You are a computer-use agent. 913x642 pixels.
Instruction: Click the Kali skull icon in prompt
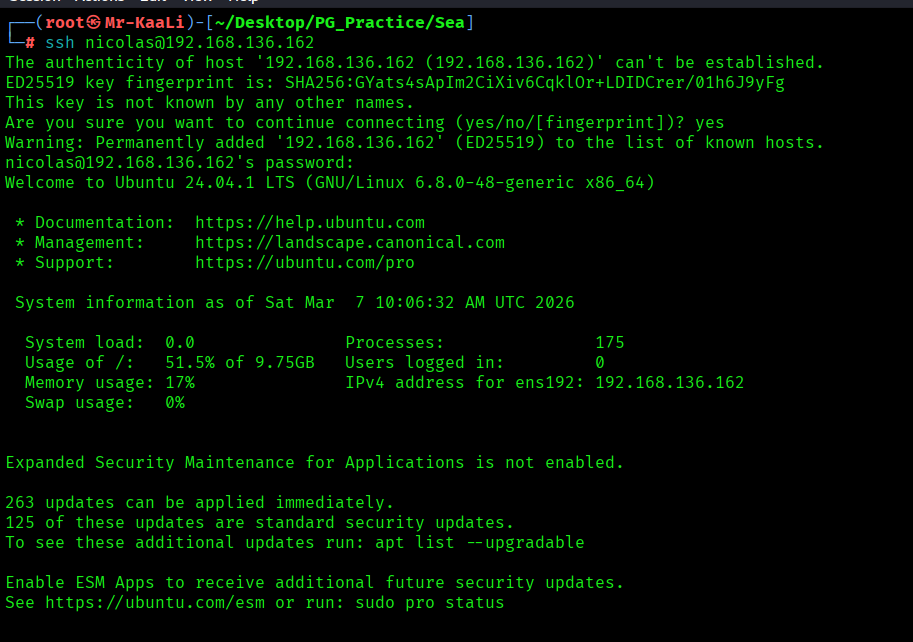tap(94, 22)
